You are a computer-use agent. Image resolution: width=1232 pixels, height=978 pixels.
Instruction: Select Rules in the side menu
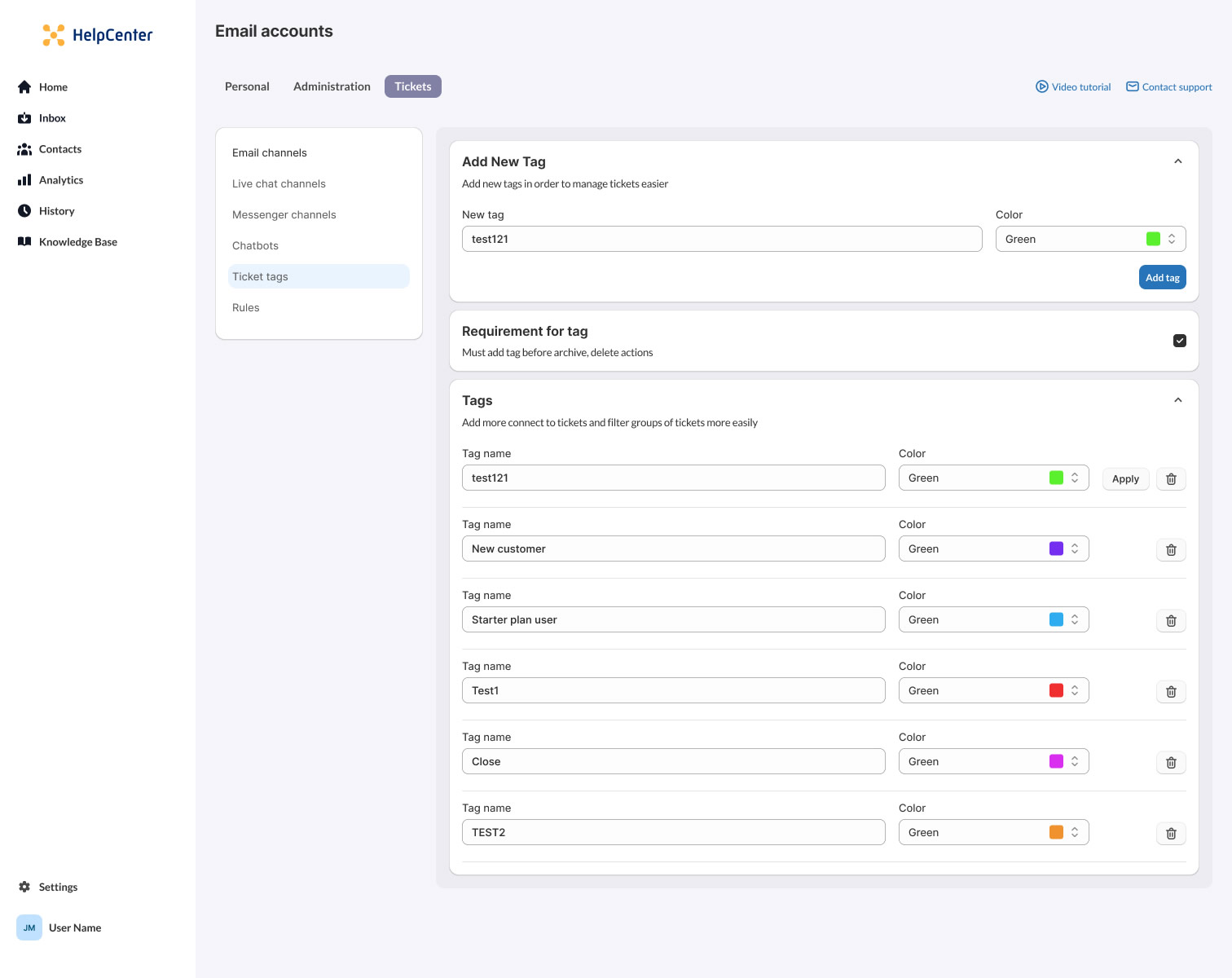point(246,307)
